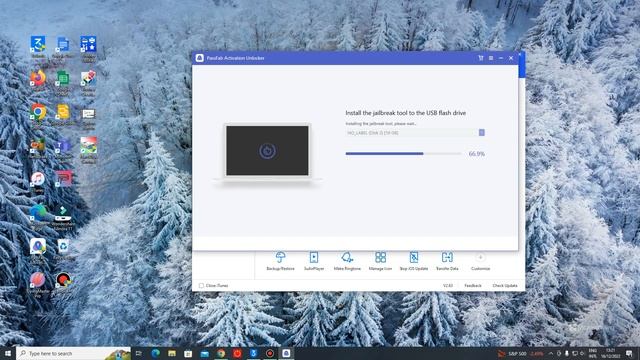Click the taskbar clock and date
This screenshot has height=360, width=640.
pyautogui.click(x=611, y=353)
